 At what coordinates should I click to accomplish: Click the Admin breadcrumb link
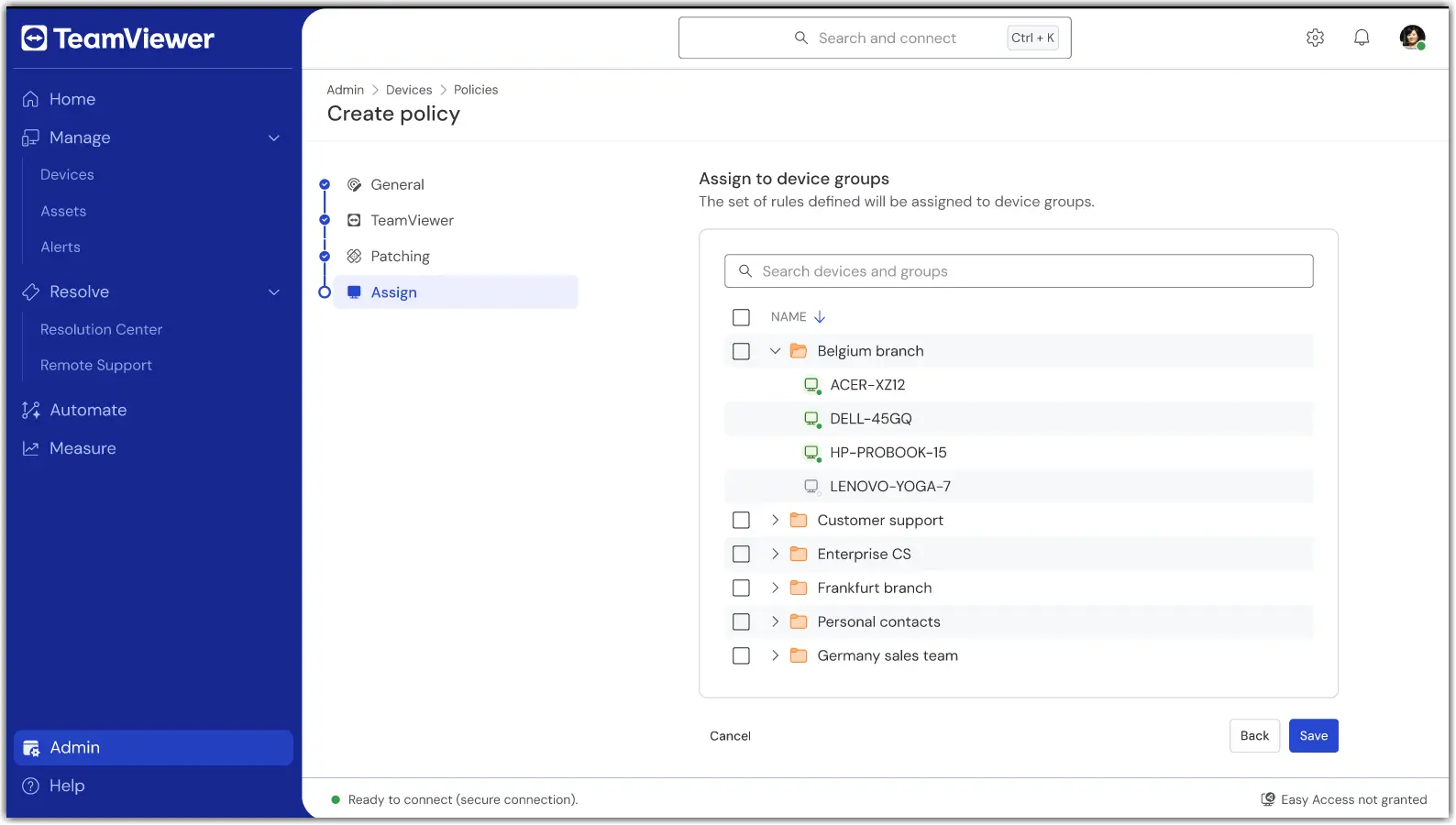[345, 90]
